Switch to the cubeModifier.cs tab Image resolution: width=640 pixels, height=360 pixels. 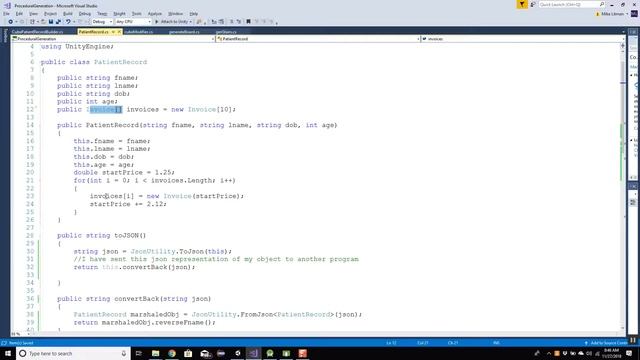coord(139,32)
